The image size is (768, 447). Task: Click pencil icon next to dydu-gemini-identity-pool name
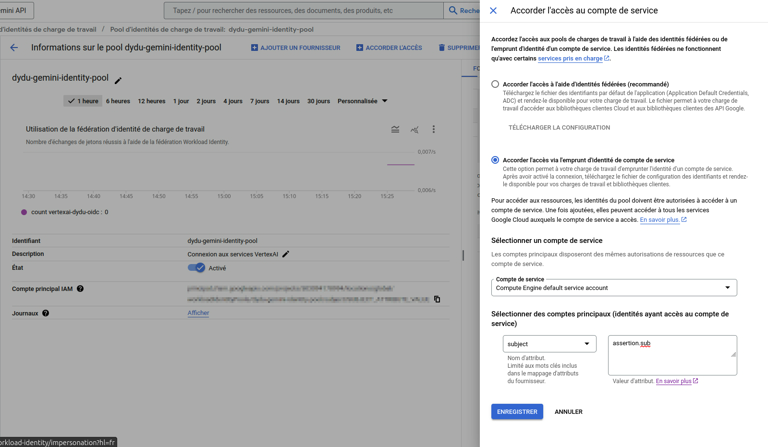pos(118,80)
